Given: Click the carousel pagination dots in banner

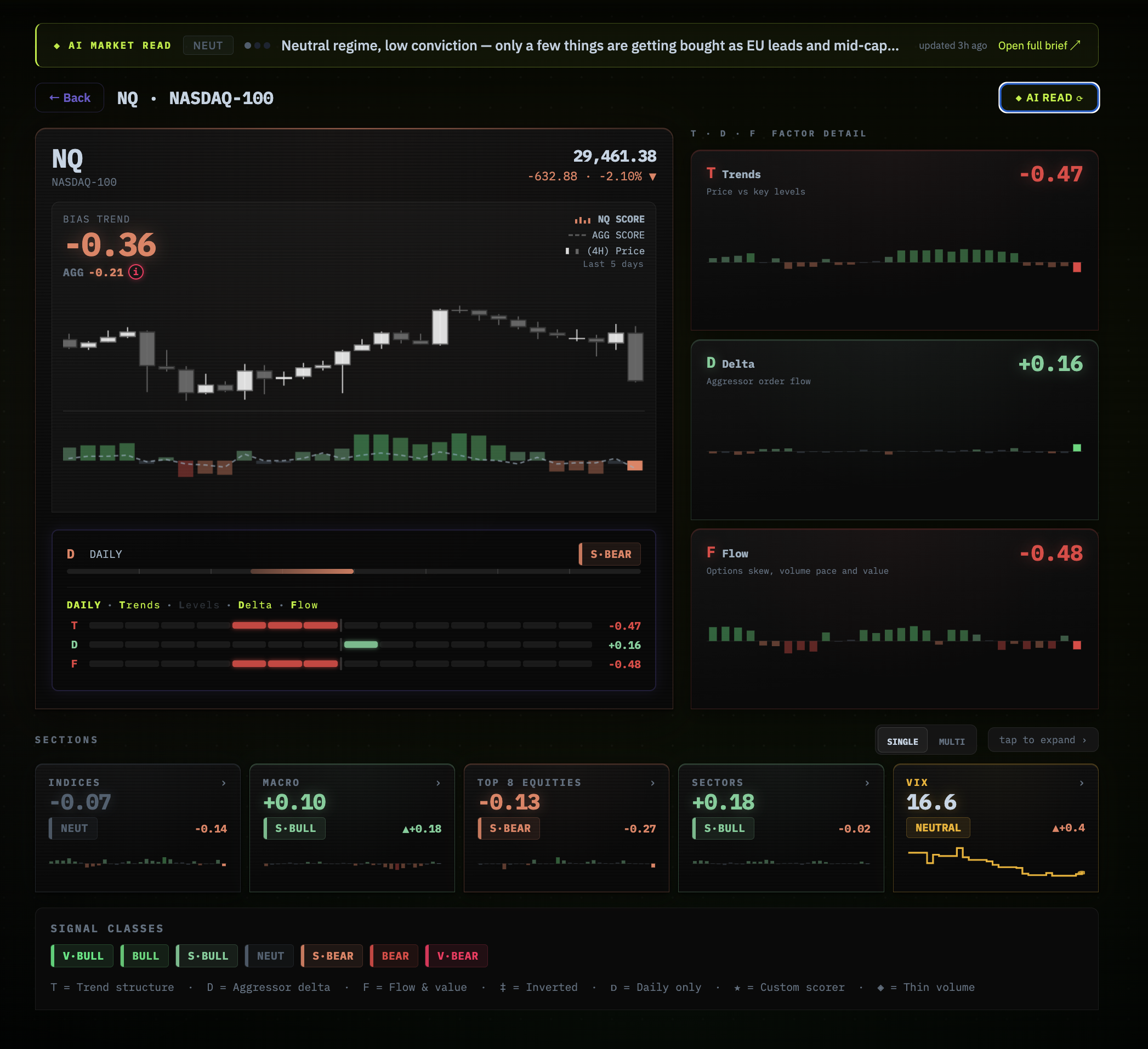Looking at the screenshot, I should pos(257,45).
